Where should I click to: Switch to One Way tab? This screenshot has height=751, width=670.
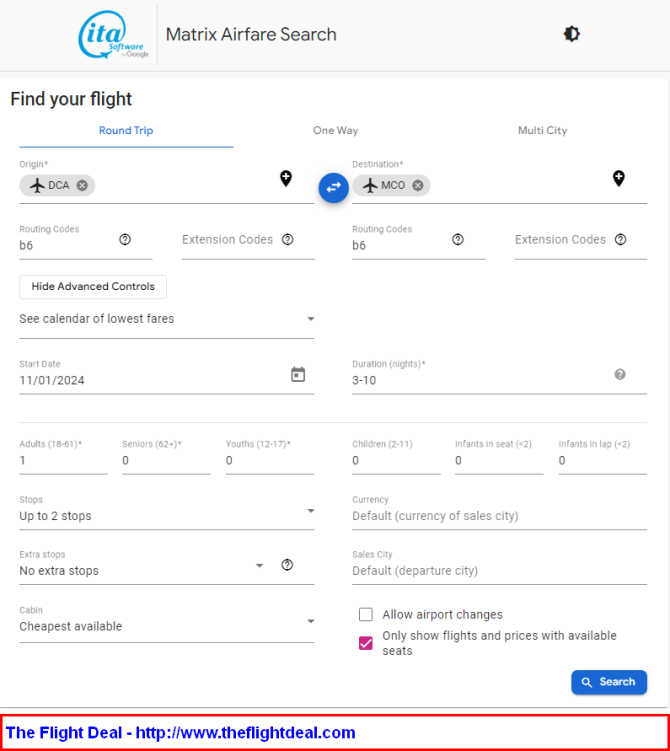(335, 130)
